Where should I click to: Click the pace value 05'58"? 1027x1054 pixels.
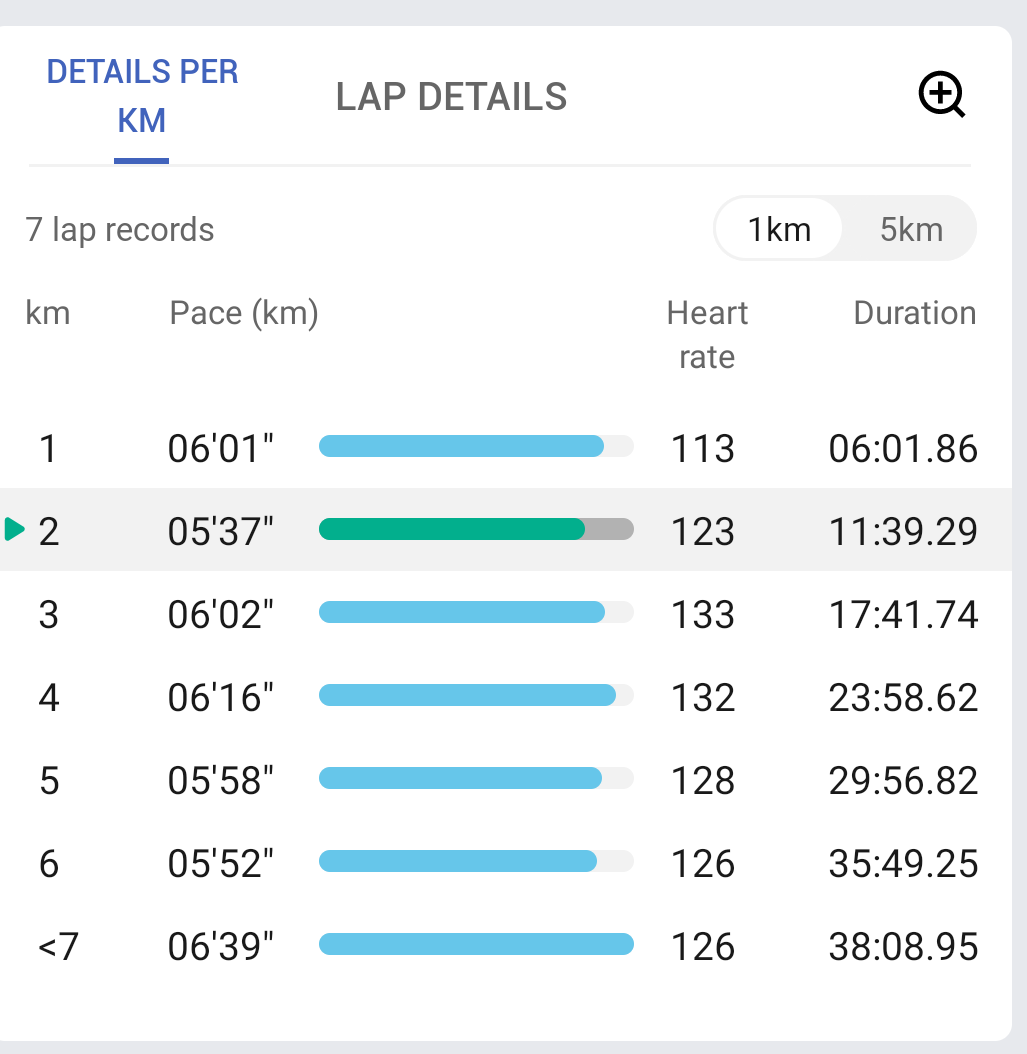pos(220,780)
